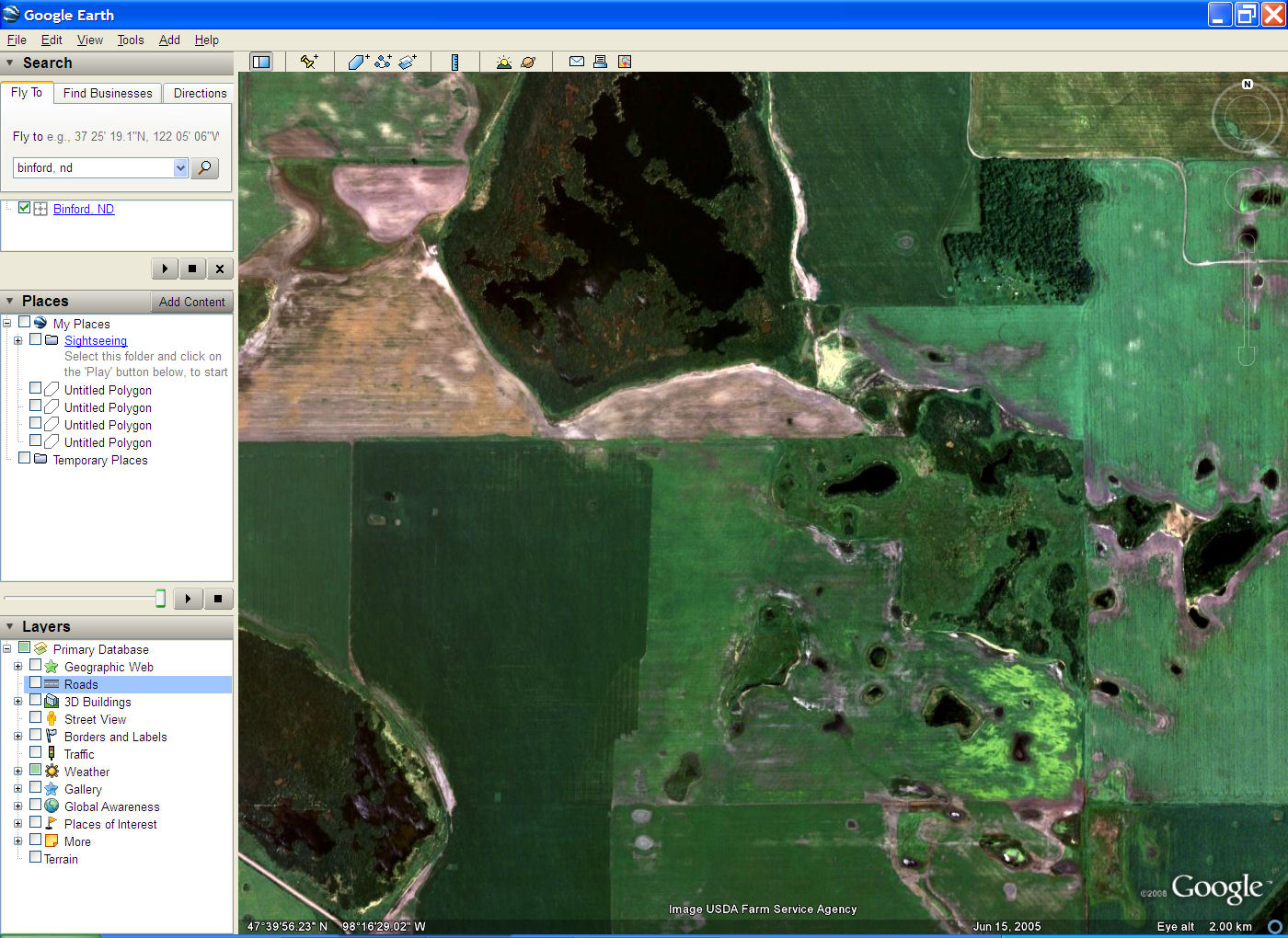
Task: Show sunlight across the landscape icon
Action: click(x=503, y=62)
